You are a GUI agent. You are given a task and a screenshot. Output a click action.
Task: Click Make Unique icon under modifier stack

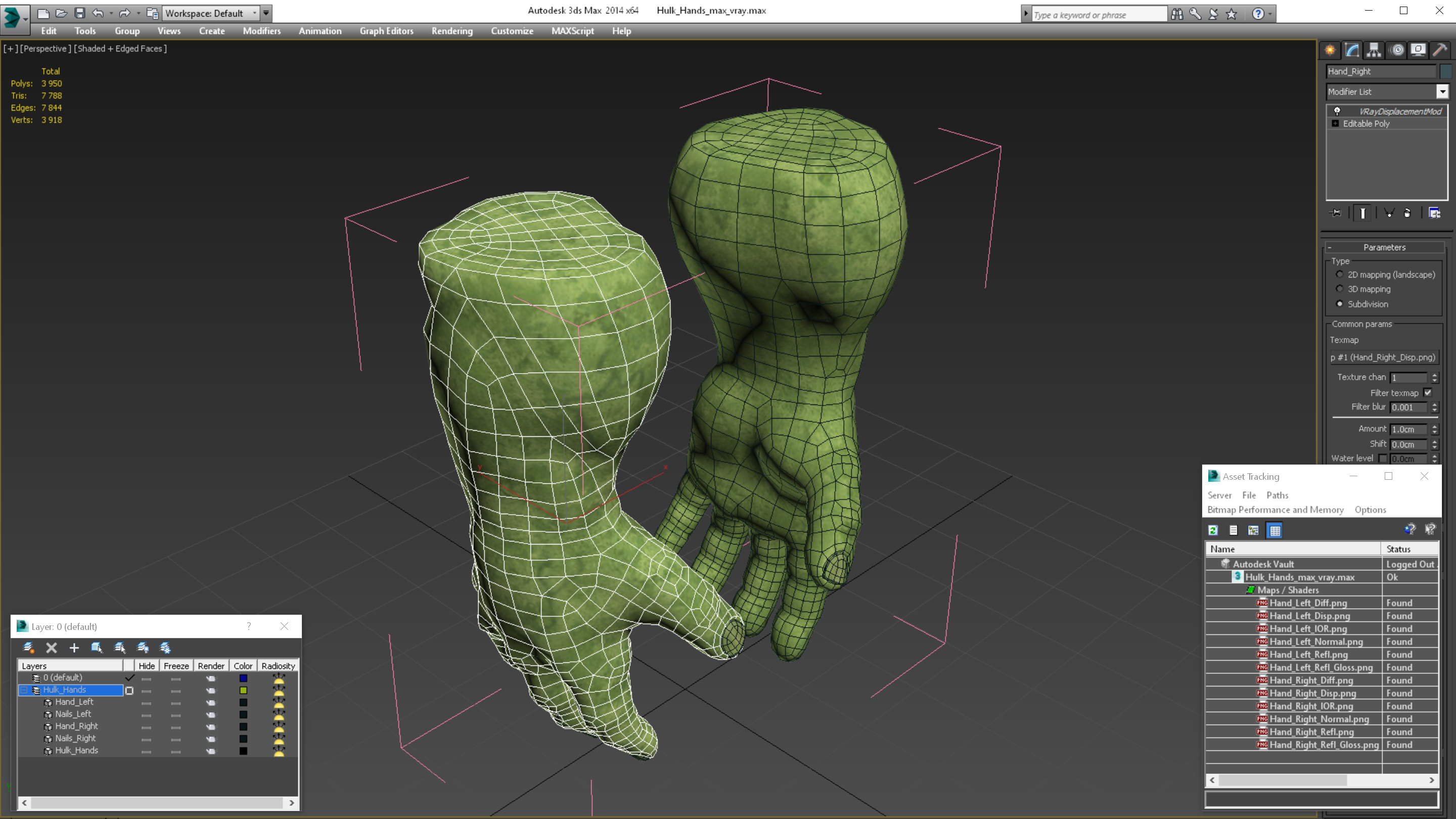[x=1389, y=213]
